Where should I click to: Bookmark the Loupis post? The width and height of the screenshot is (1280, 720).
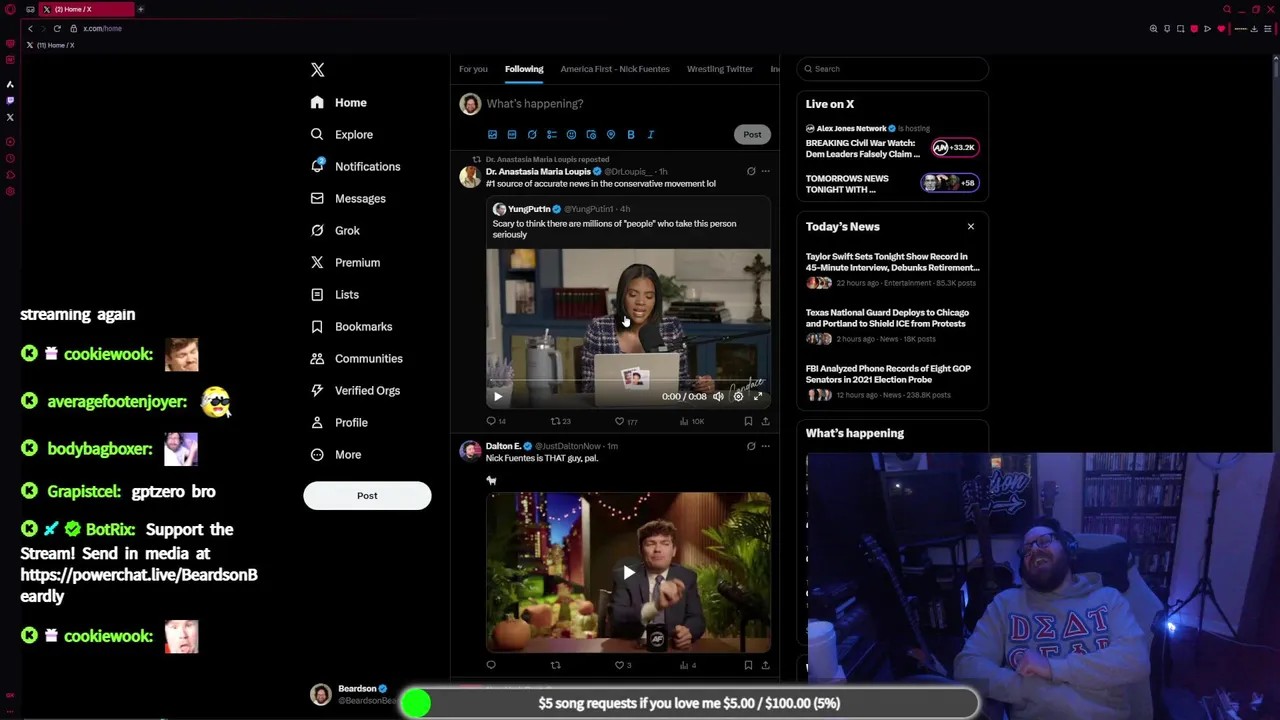[x=748, y=422]
